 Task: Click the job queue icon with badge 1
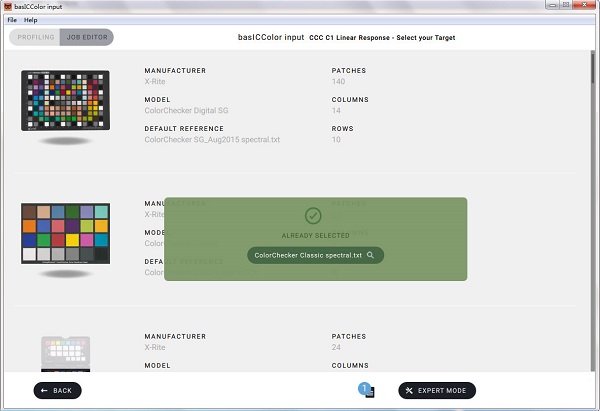367,390
